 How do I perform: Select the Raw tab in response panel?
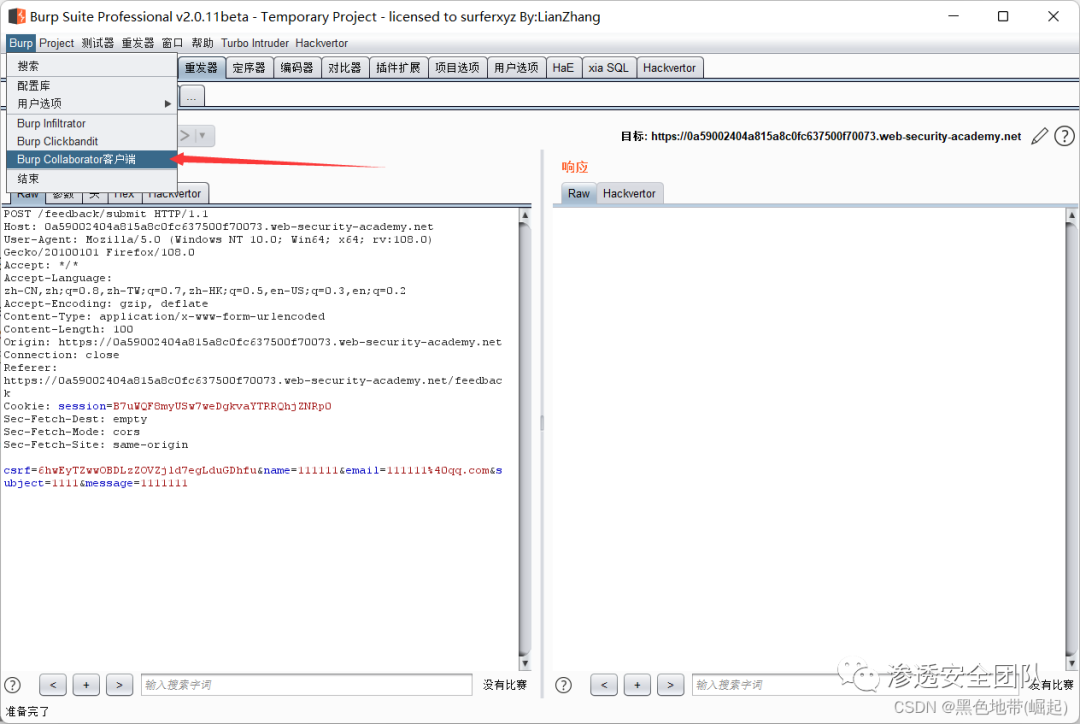(579, 194)
